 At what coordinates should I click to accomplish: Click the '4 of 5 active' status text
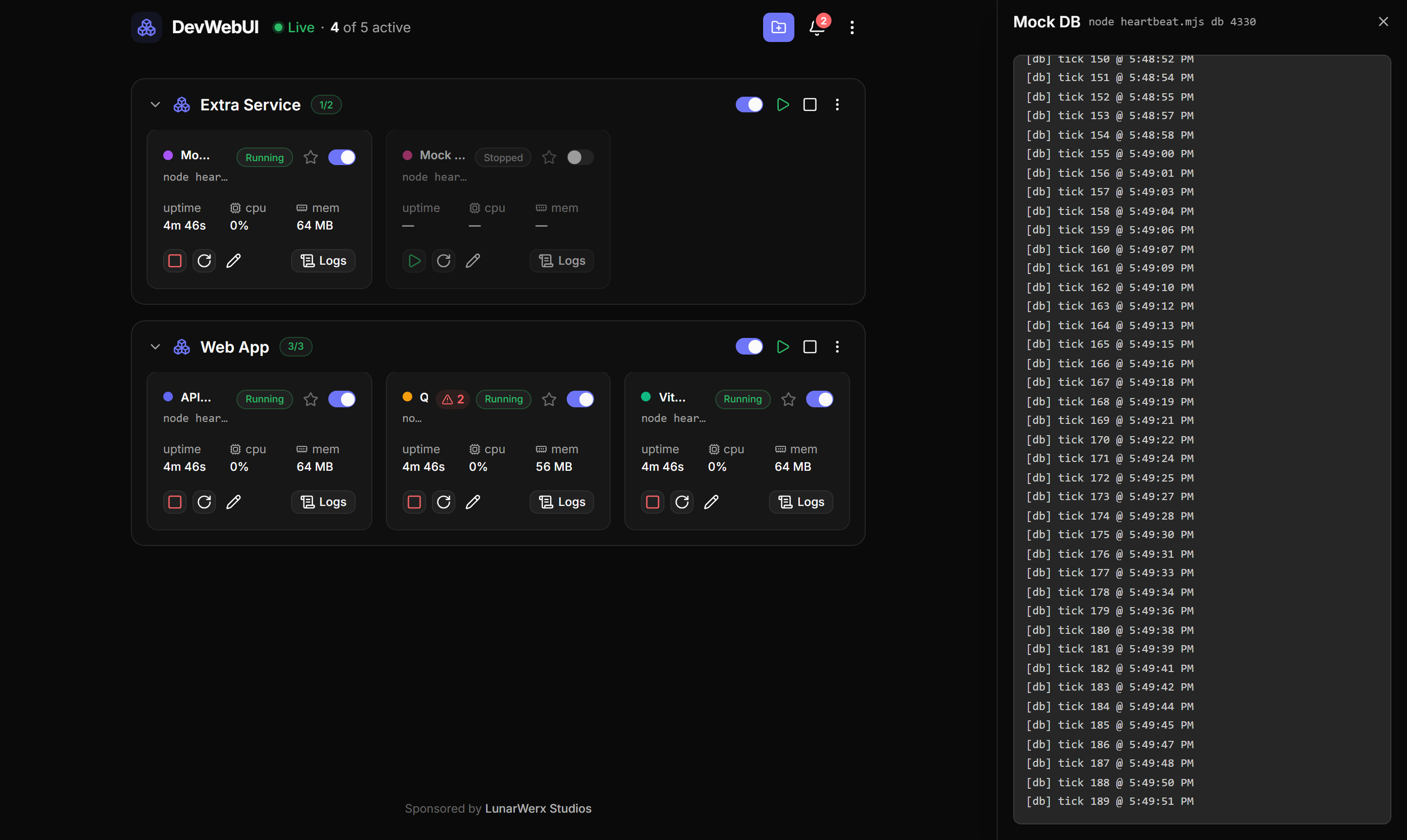coord(370,27)
